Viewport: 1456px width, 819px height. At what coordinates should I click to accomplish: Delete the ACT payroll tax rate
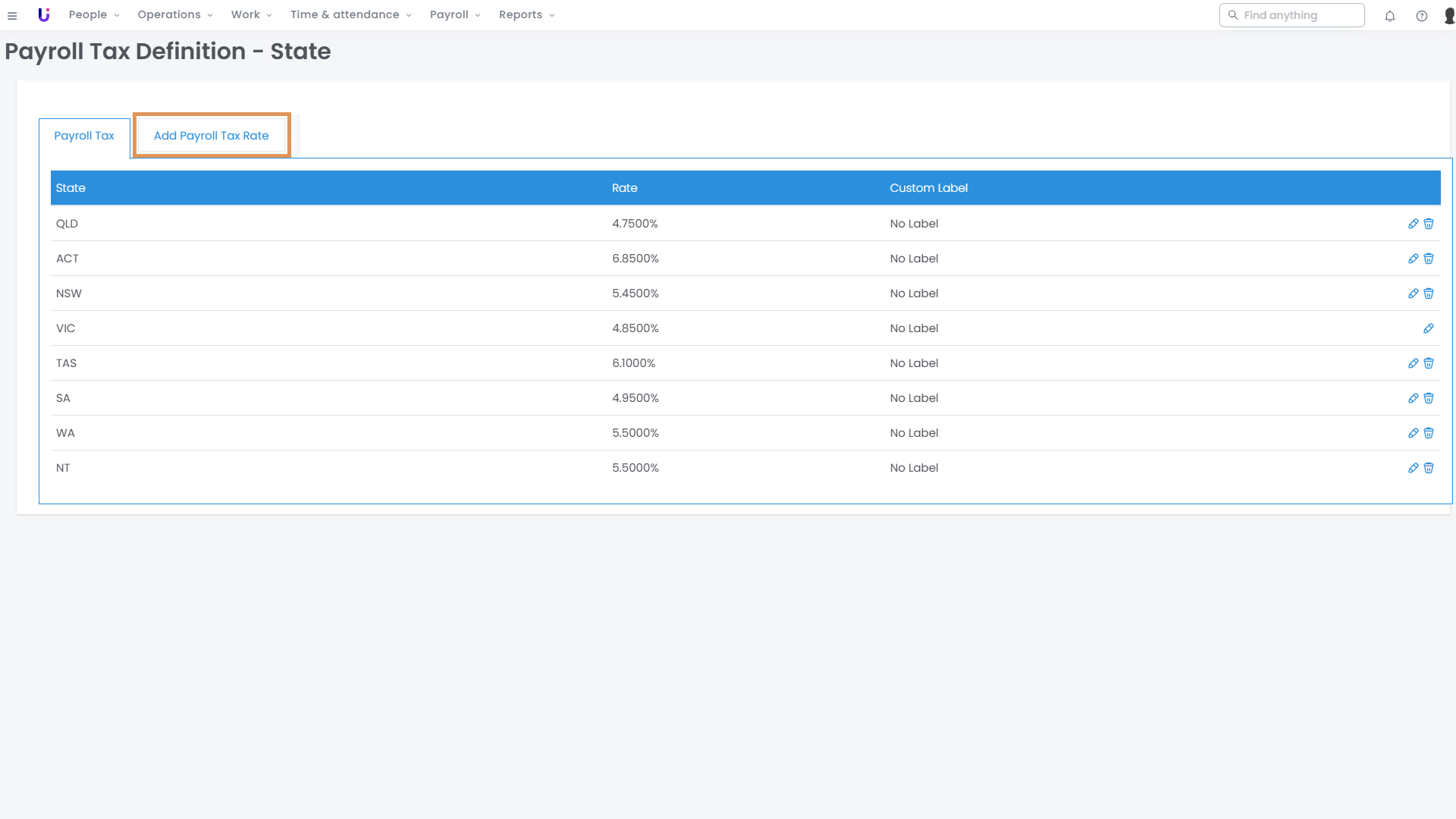tap(1429, 259)
